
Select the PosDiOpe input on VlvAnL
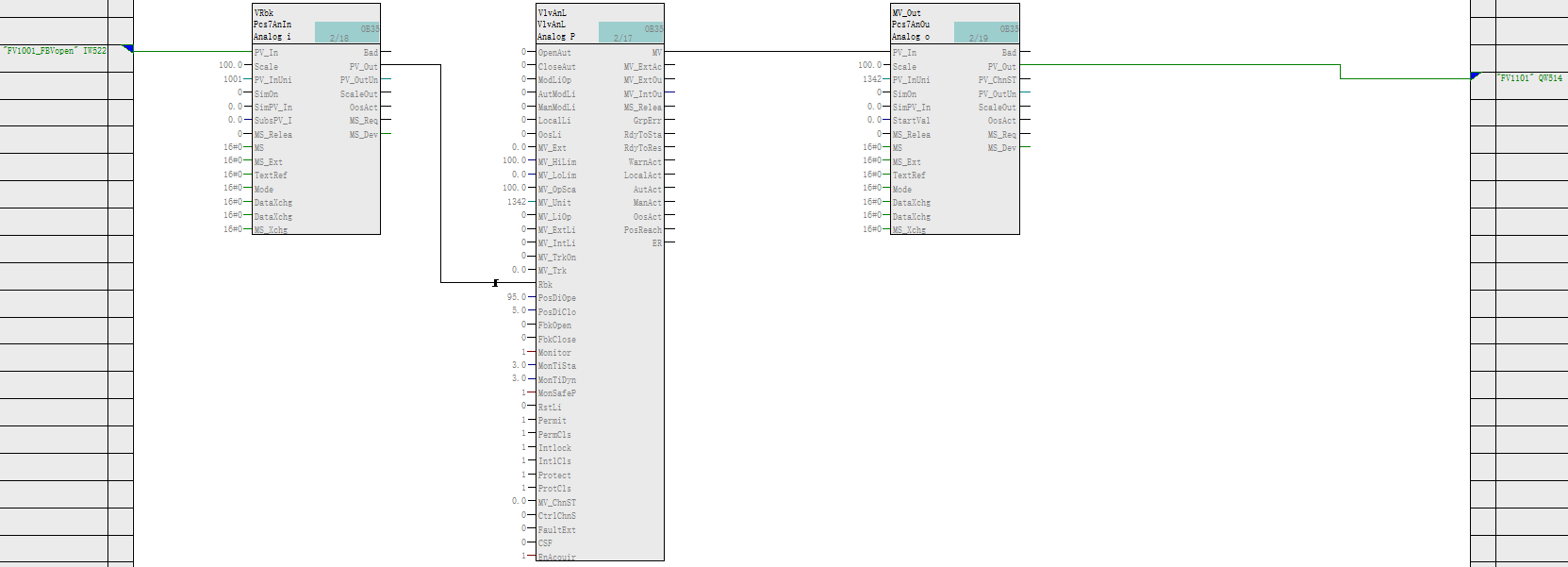click(556, 298)
